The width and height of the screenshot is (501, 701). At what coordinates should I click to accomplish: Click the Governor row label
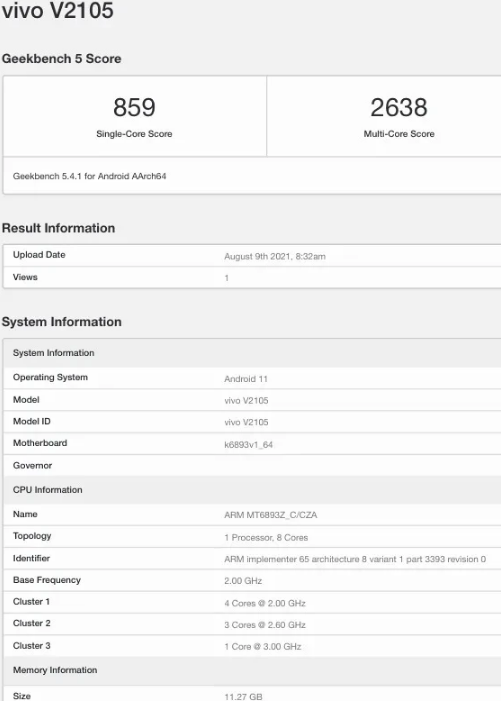(x=32, y=465)
